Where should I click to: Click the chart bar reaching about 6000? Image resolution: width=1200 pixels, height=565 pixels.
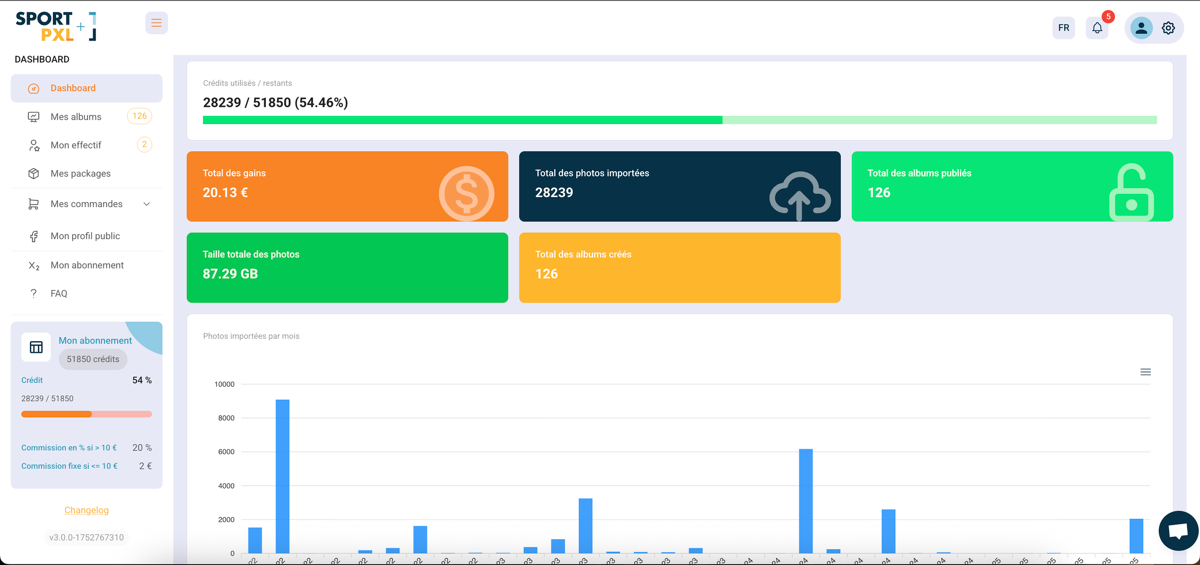pos(806,501)
